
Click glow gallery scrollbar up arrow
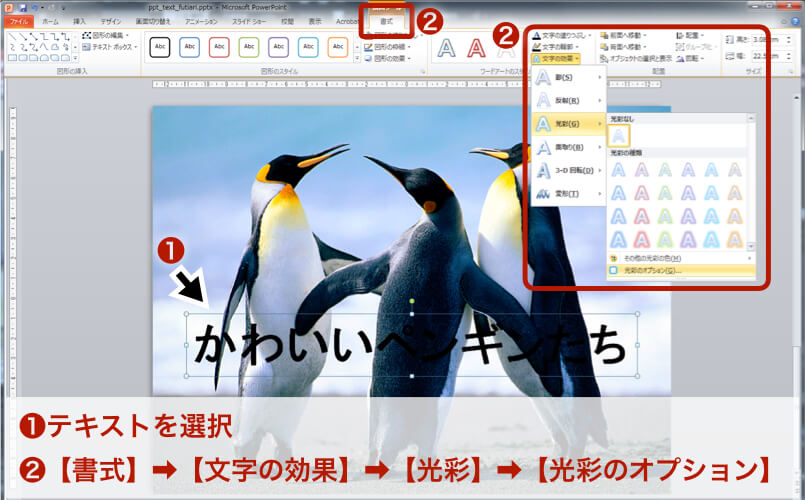click(751, 119)
